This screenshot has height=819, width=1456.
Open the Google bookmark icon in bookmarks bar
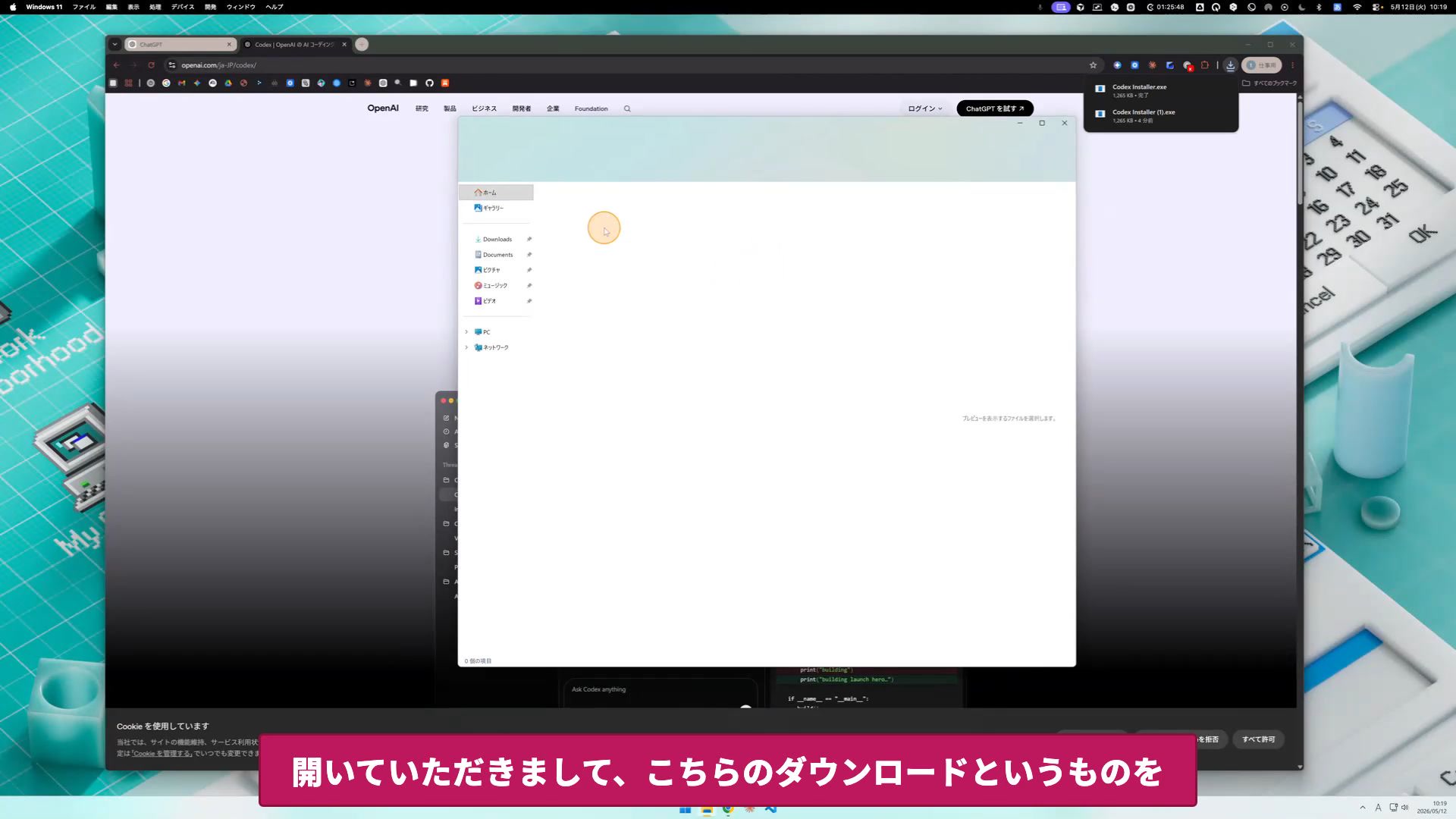[x=166, y=83]
